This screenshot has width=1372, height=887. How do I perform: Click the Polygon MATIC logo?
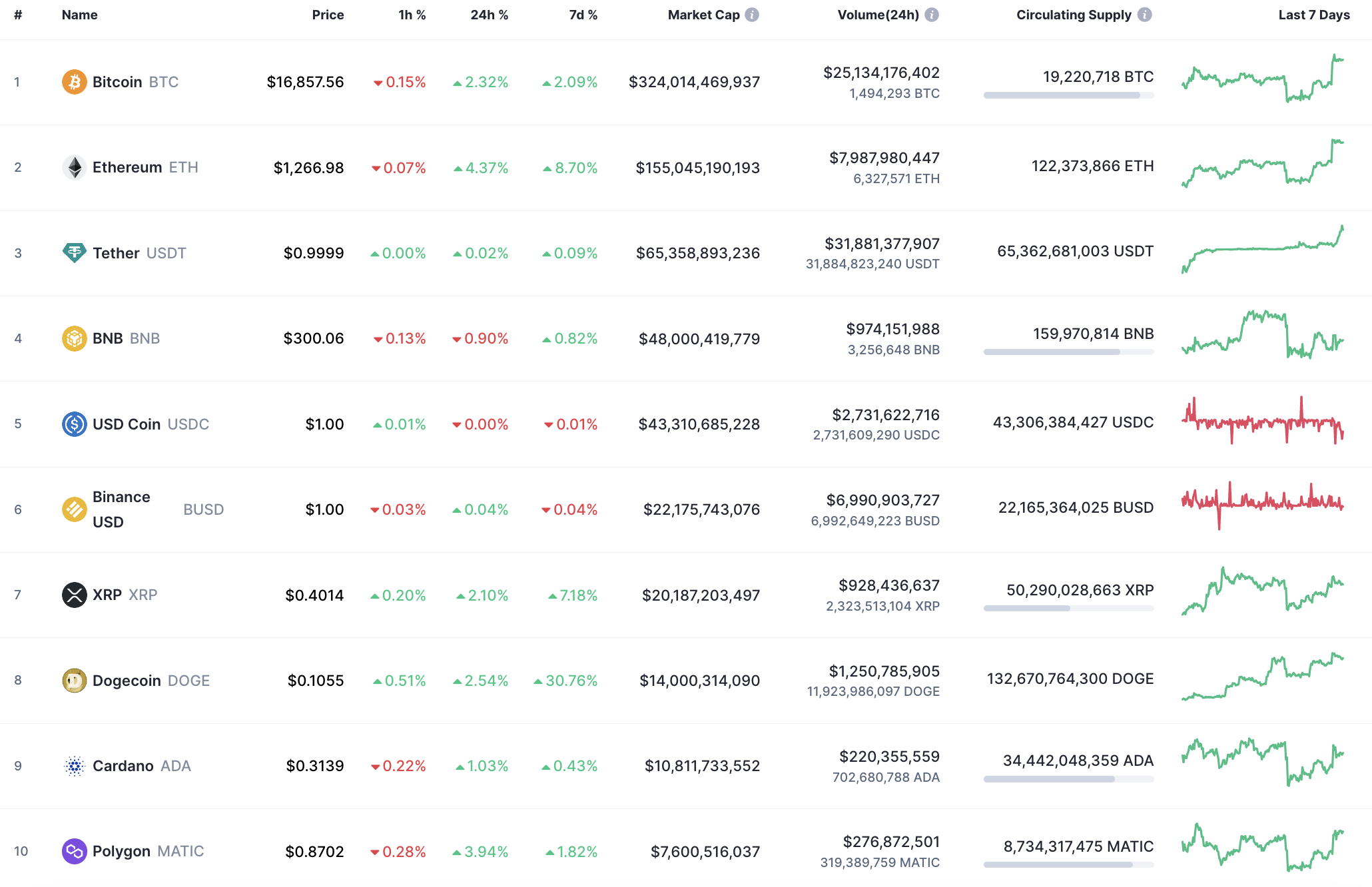pos(75,851)
